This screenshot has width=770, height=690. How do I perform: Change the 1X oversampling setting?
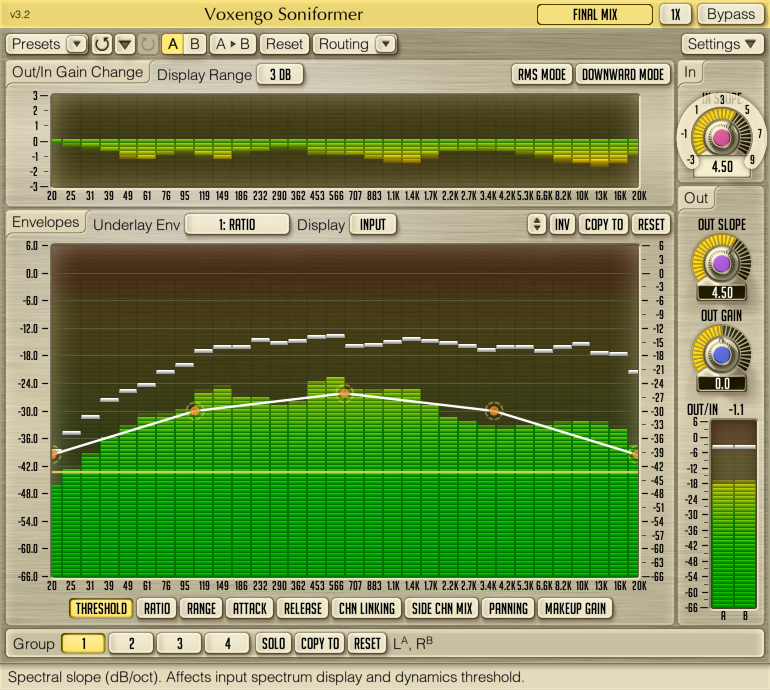676,14
